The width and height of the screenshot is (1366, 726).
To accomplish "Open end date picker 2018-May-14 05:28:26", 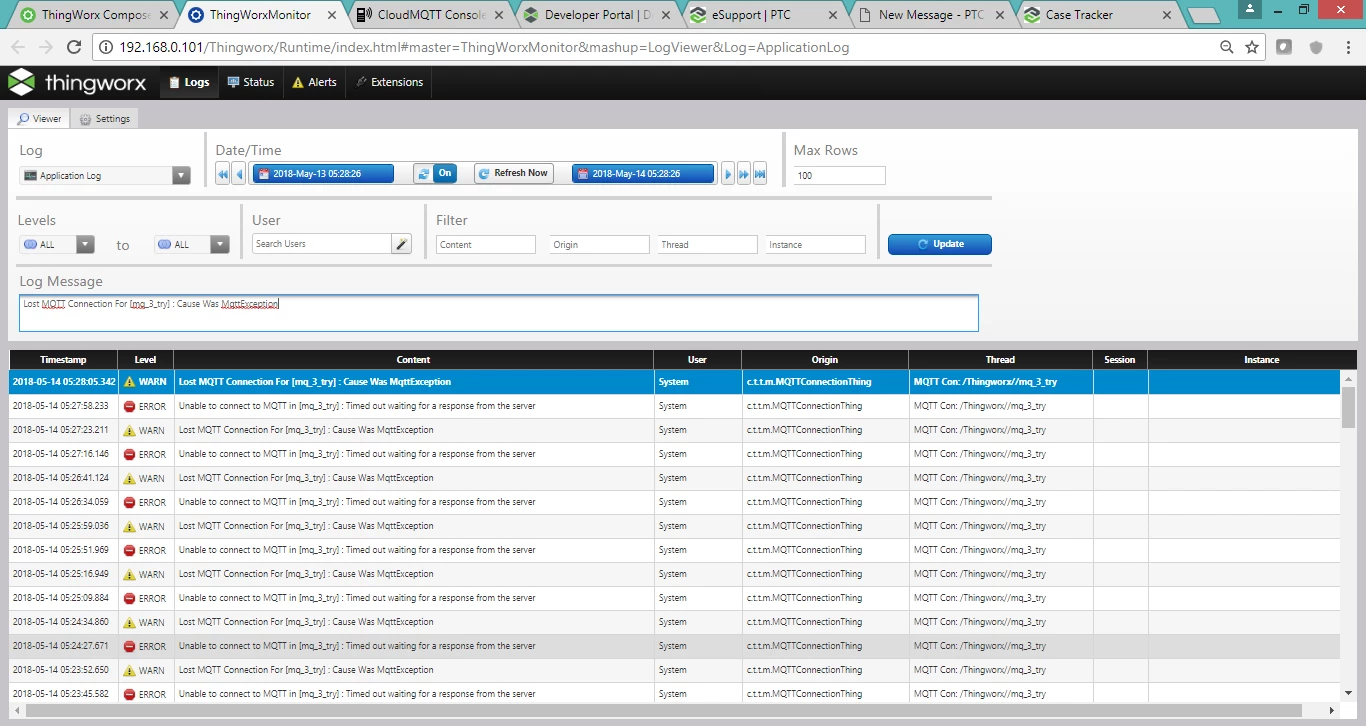I will pos(643,173).
